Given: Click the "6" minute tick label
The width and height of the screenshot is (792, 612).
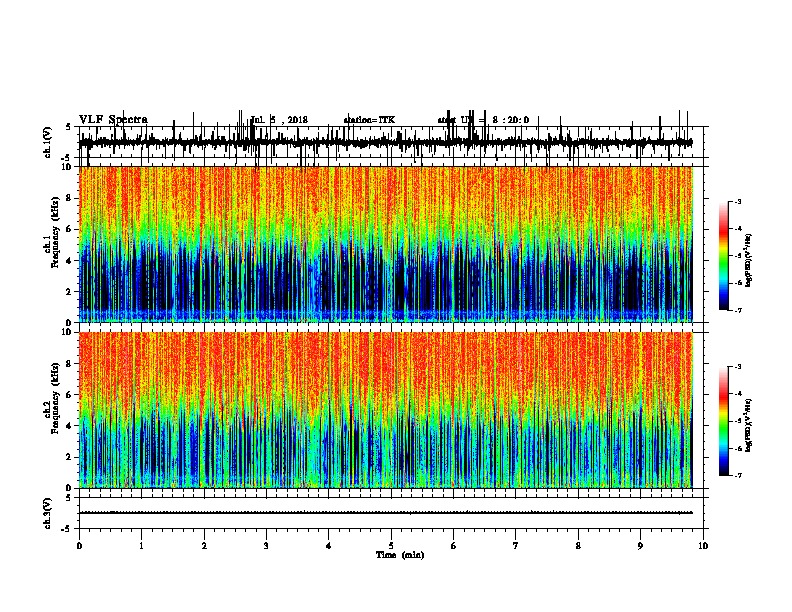Looking at the screenshot, I should click(454, 546).
